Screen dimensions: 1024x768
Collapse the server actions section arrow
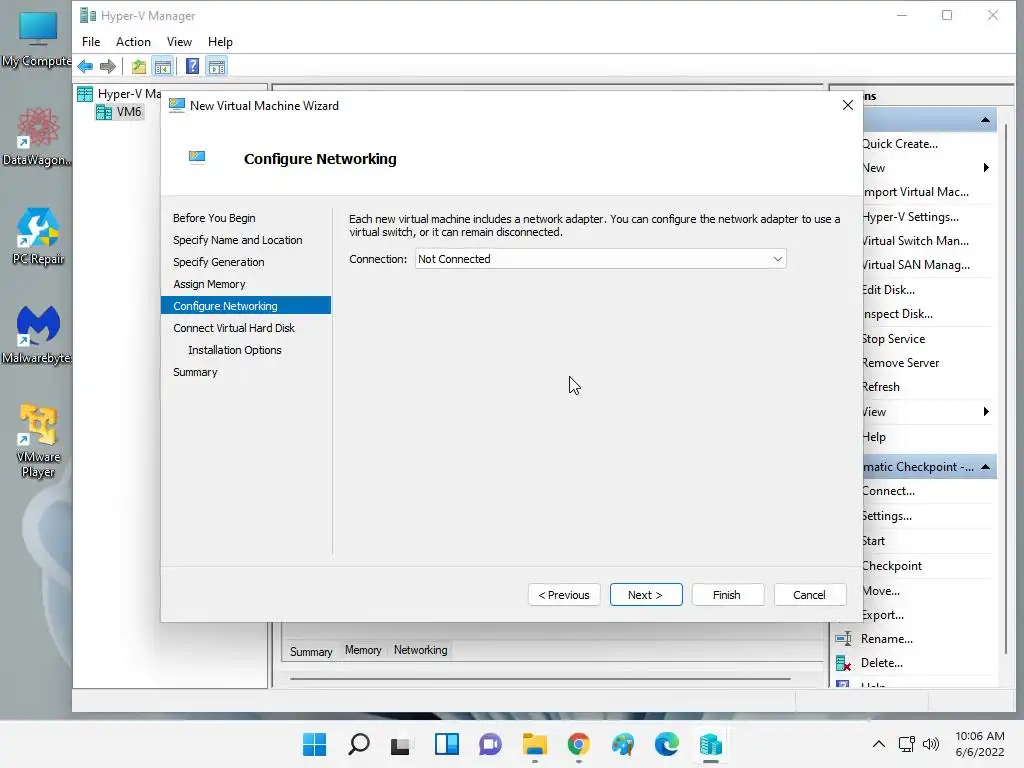click(985, 120)
